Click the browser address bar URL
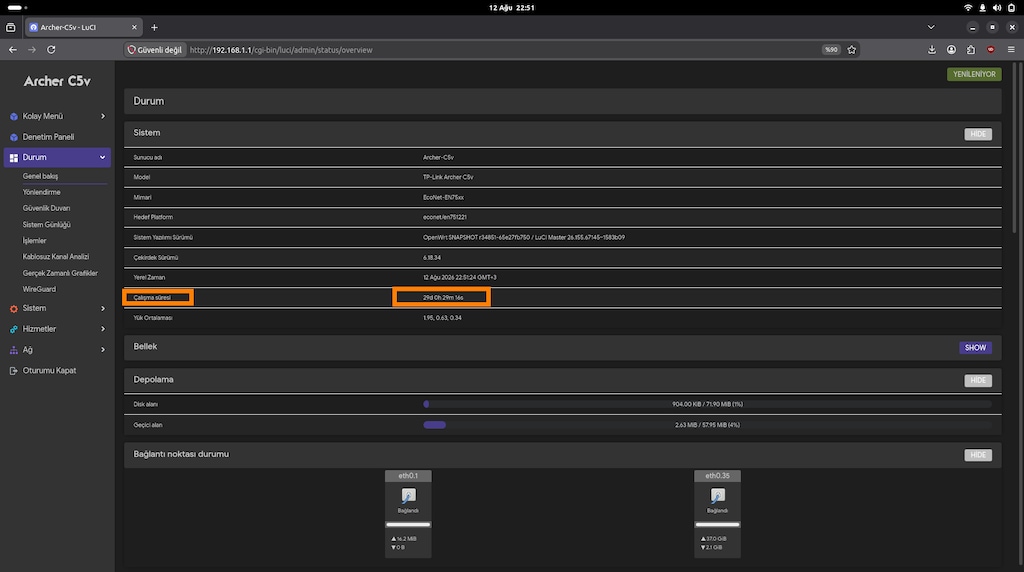The image size is (1024, 572). (x=281, y=50)
